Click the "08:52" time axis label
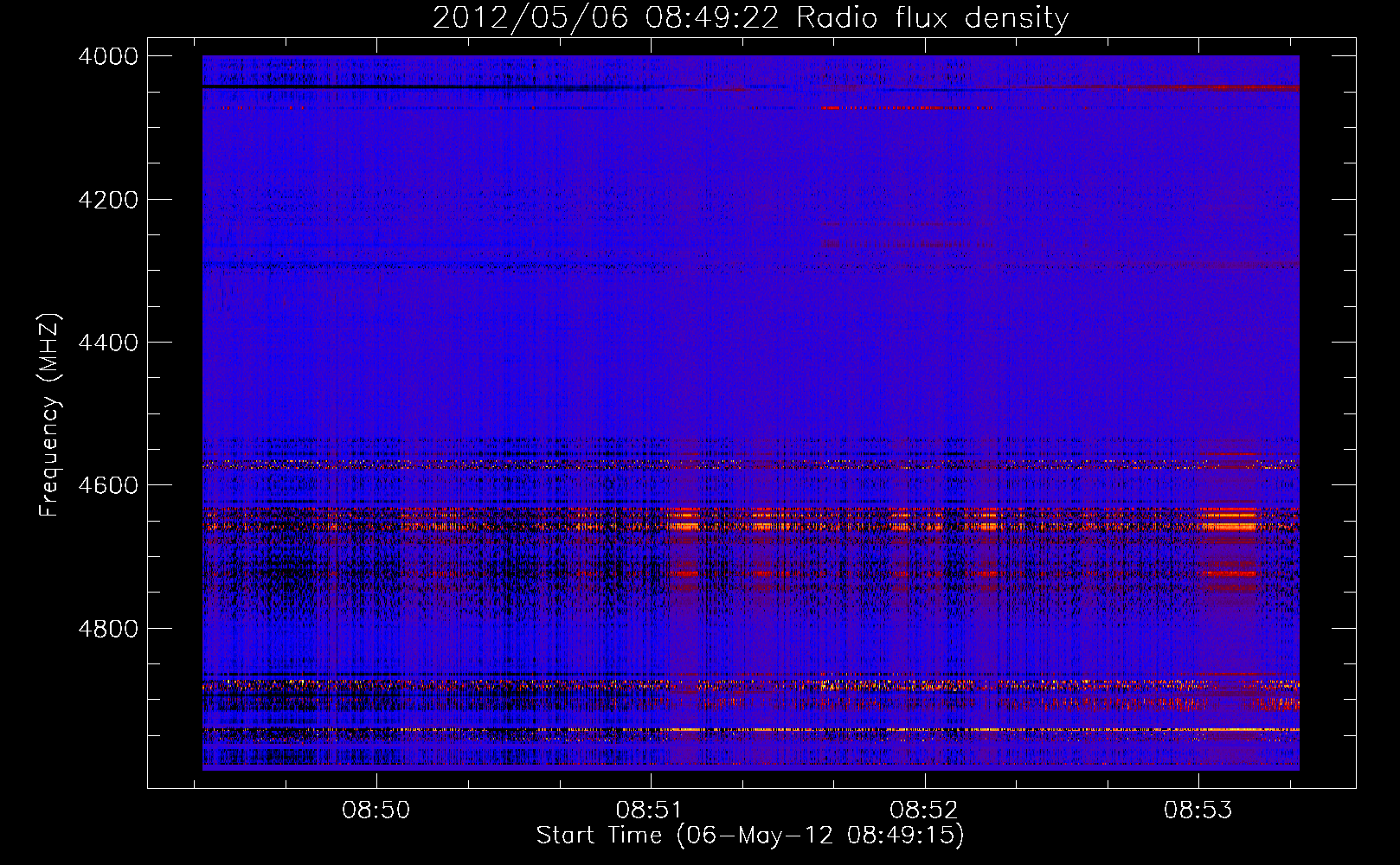1400x865 pixels. point(924,811)
